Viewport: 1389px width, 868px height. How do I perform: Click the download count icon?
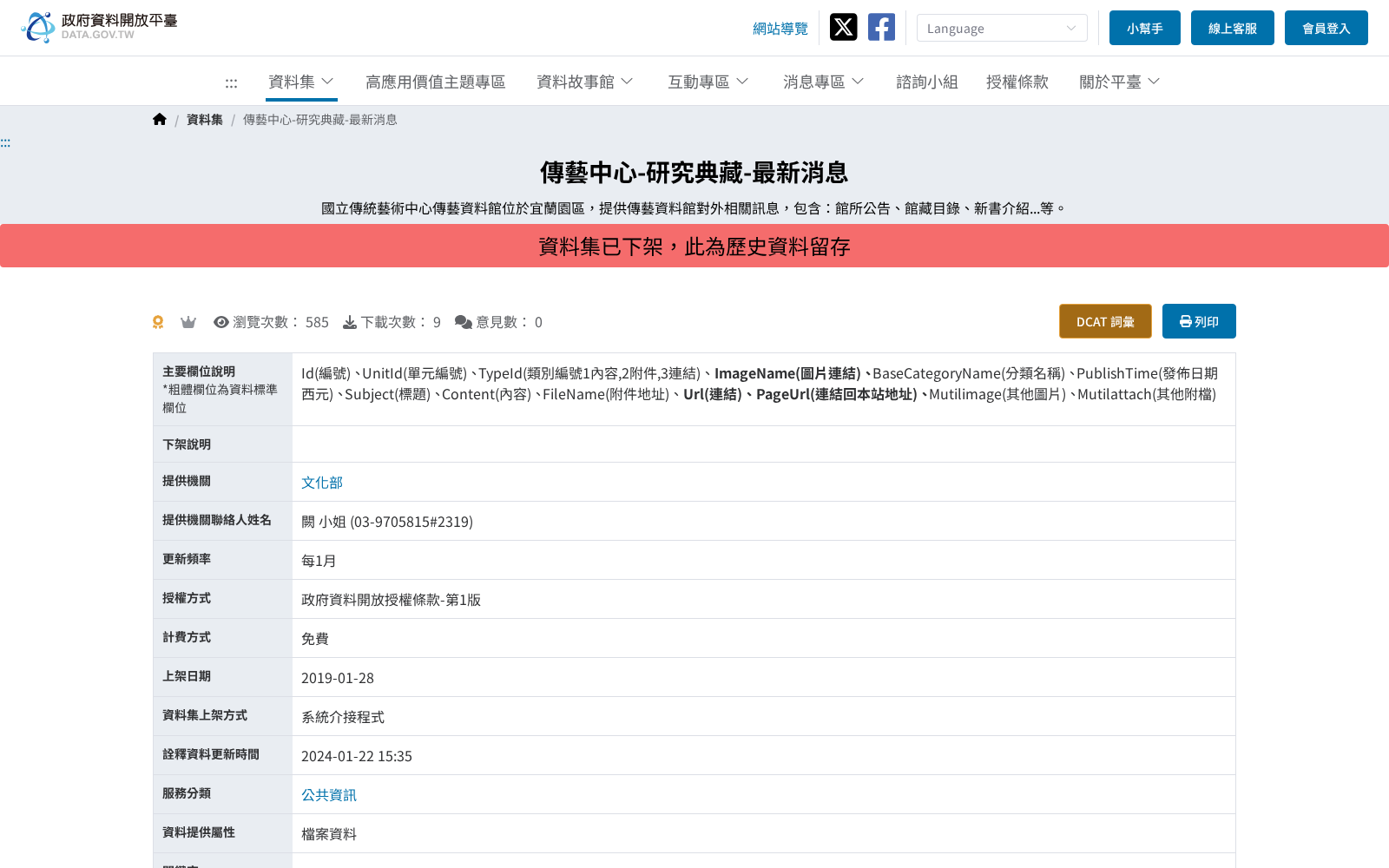[x=349, y=322]
